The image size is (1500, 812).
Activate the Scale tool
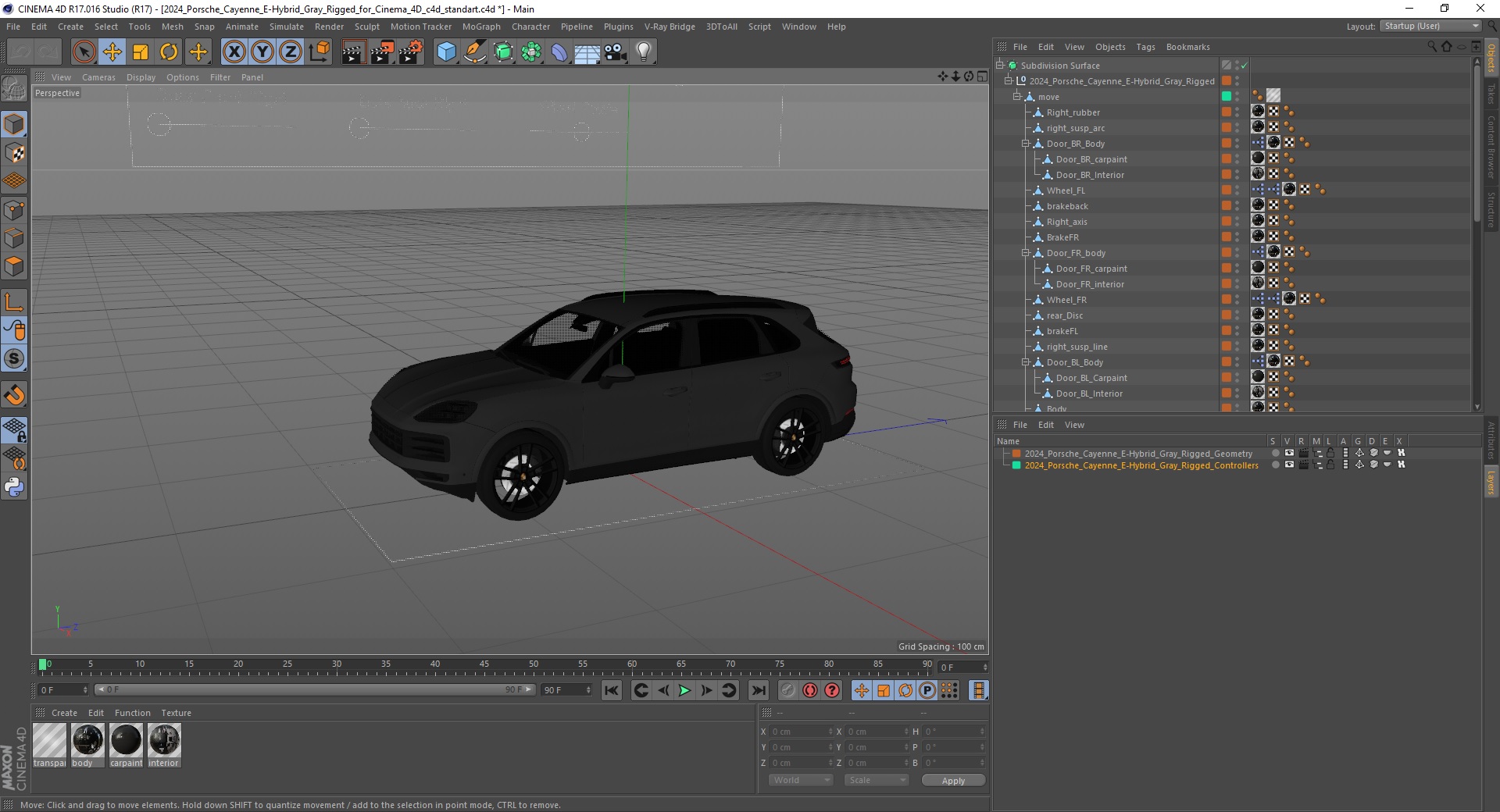click(x=141, y=52)
